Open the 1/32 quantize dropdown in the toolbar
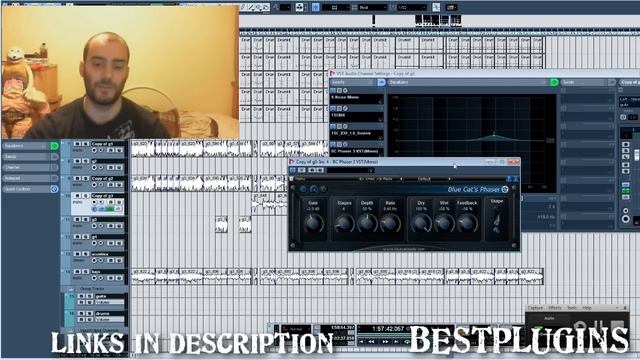The height and width of the screenshot is (360, 640). [x=411, y=7]
